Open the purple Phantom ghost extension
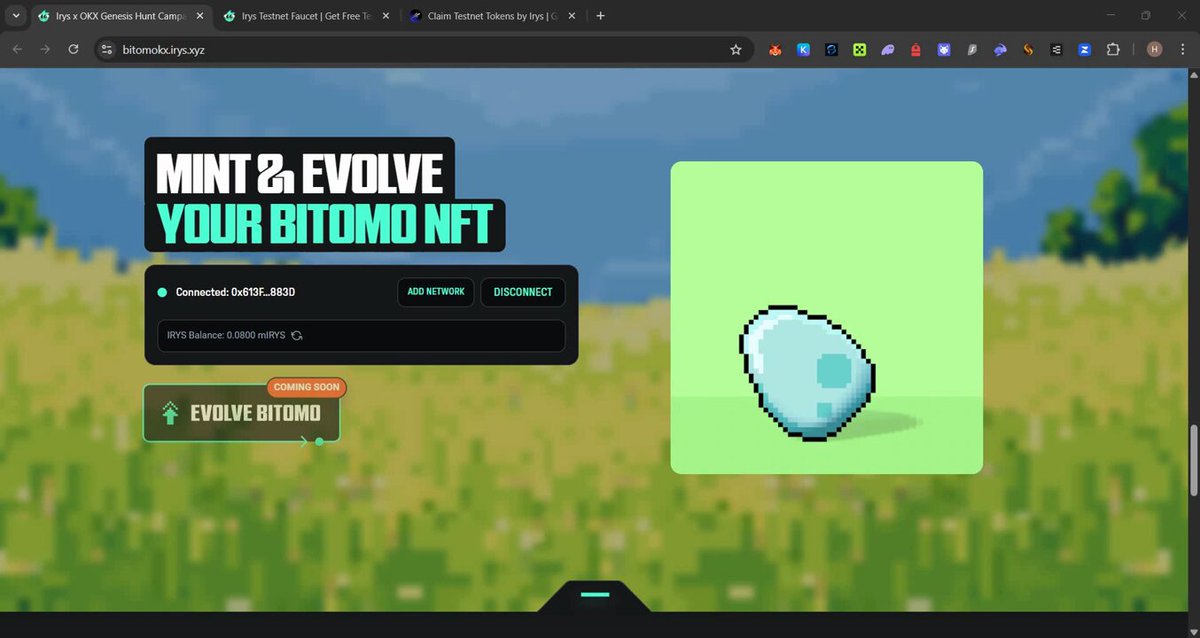The image size is (1200, 638). [x=887, y=49]
